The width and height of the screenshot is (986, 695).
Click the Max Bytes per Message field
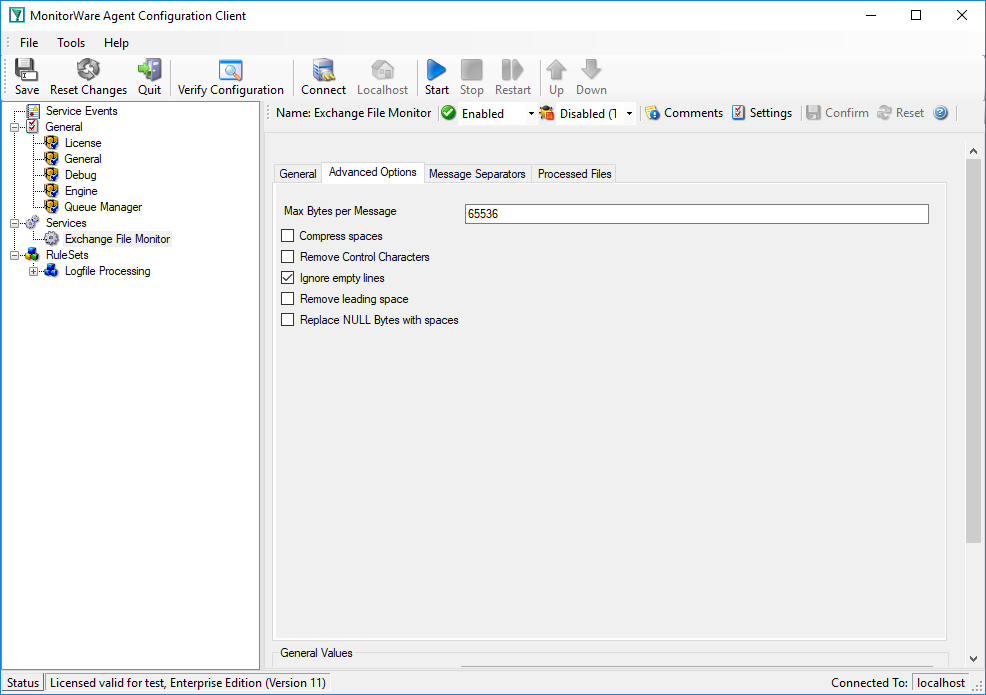coord(696,214)
